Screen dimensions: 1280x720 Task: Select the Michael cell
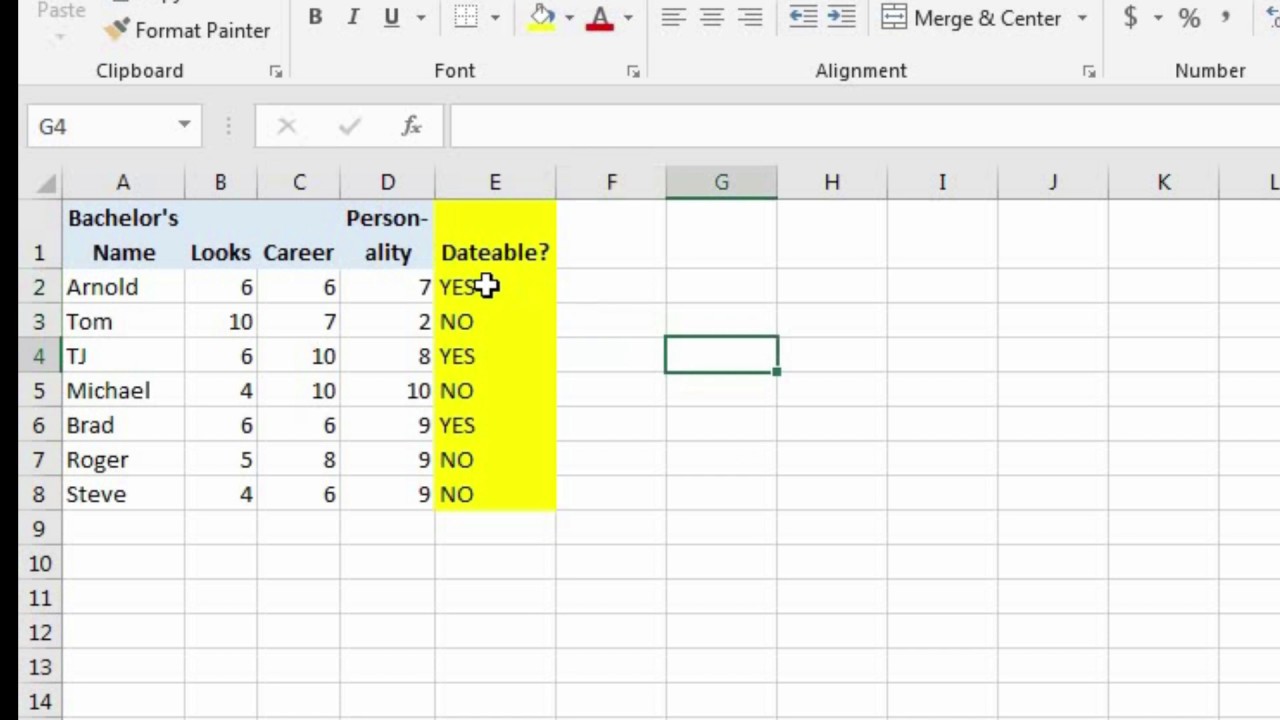123,391
